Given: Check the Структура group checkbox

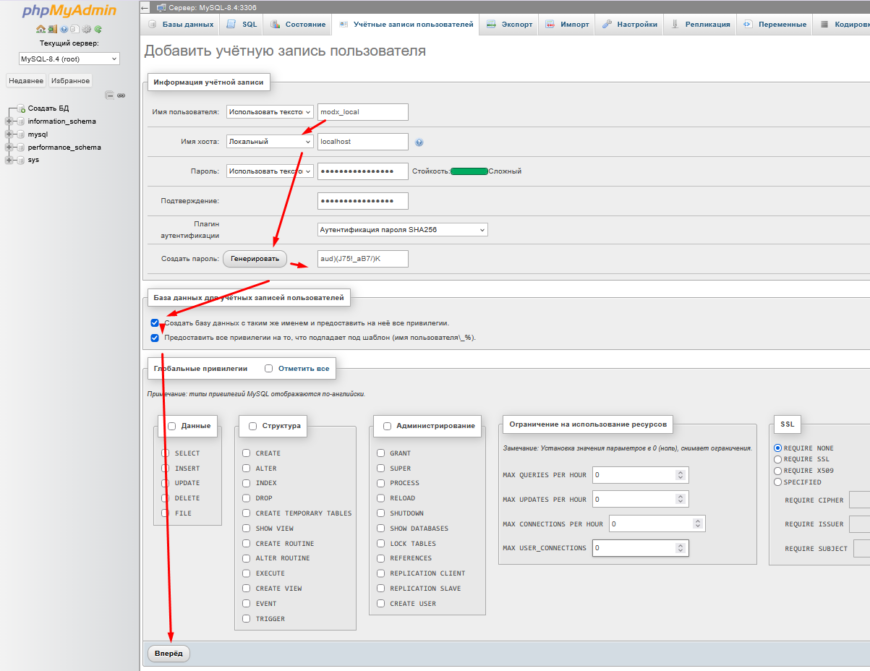Looking at the screenshot, I should point(253,426).
